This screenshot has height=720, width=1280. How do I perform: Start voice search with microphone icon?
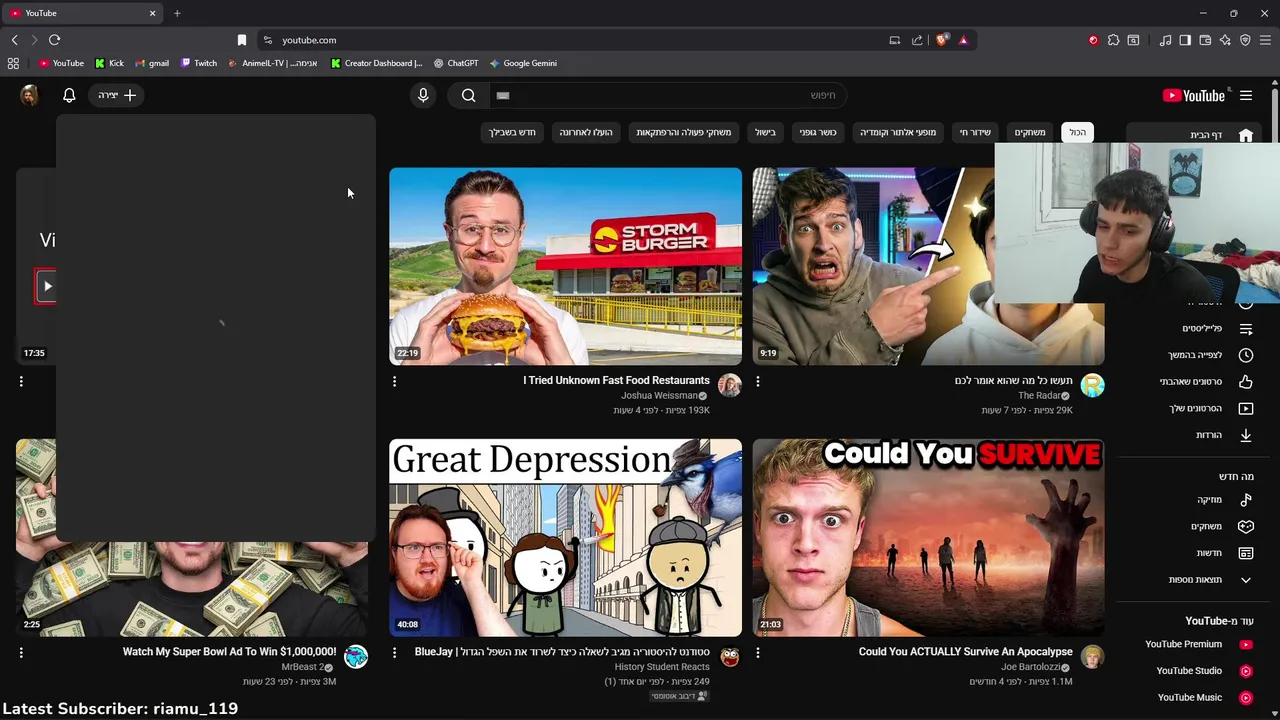click(423, 95)
